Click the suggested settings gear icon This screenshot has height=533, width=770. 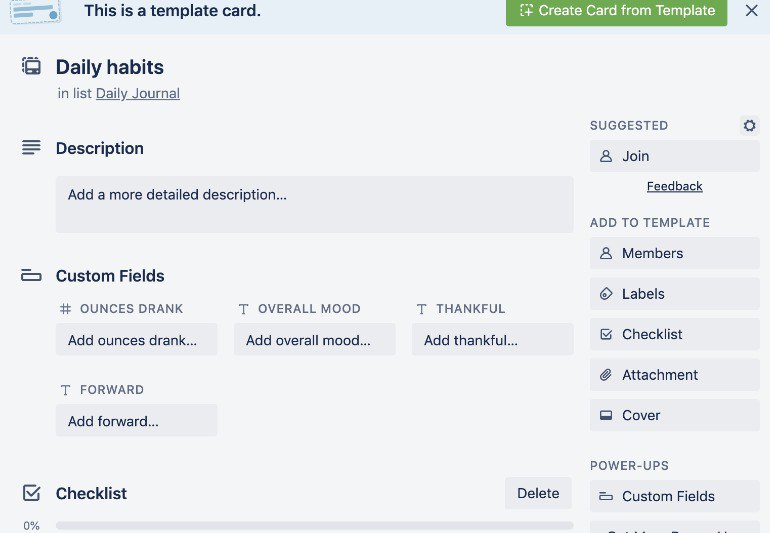pos(749,126)
